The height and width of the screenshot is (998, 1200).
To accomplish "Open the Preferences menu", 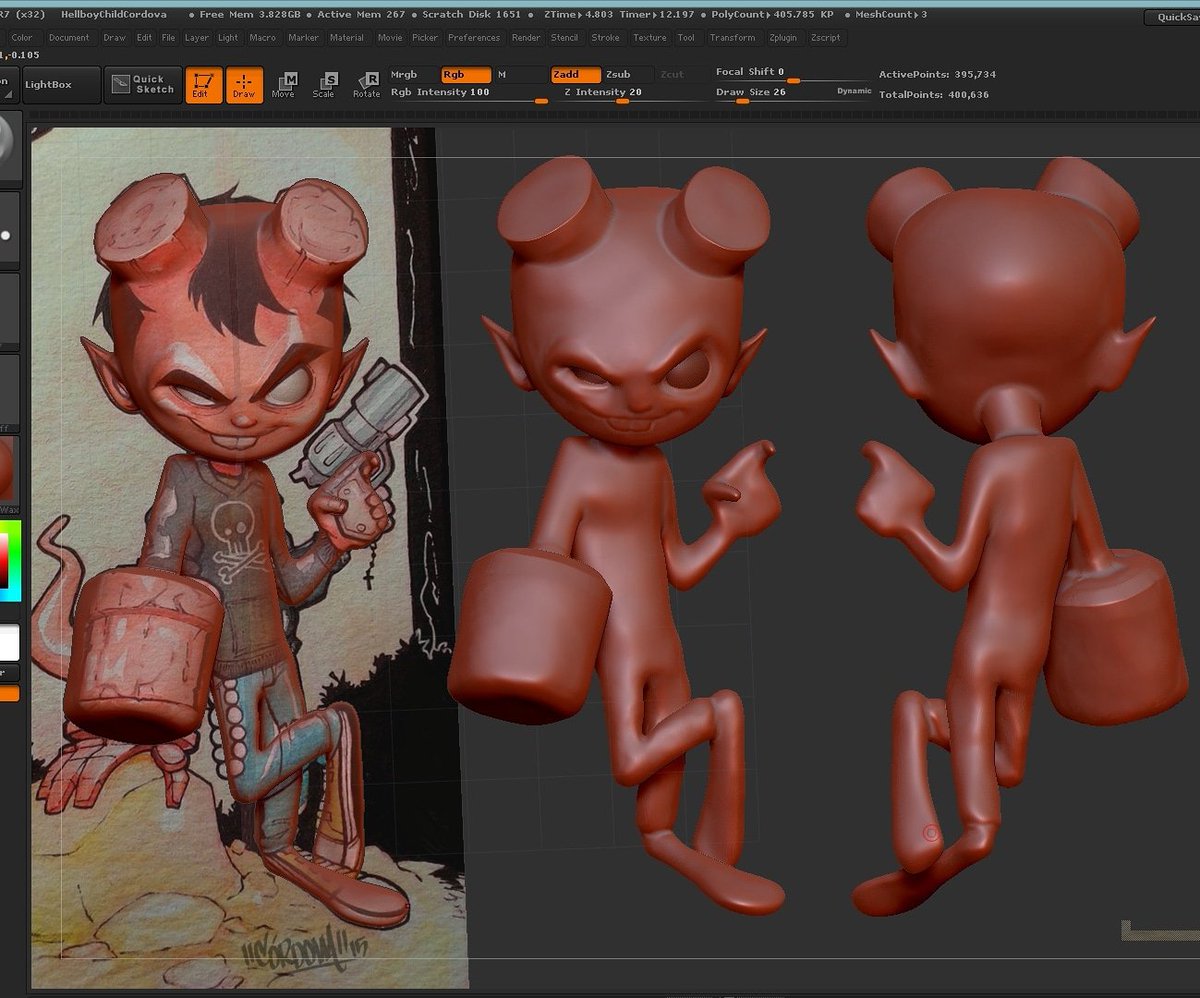I will (x=474, y=38).
